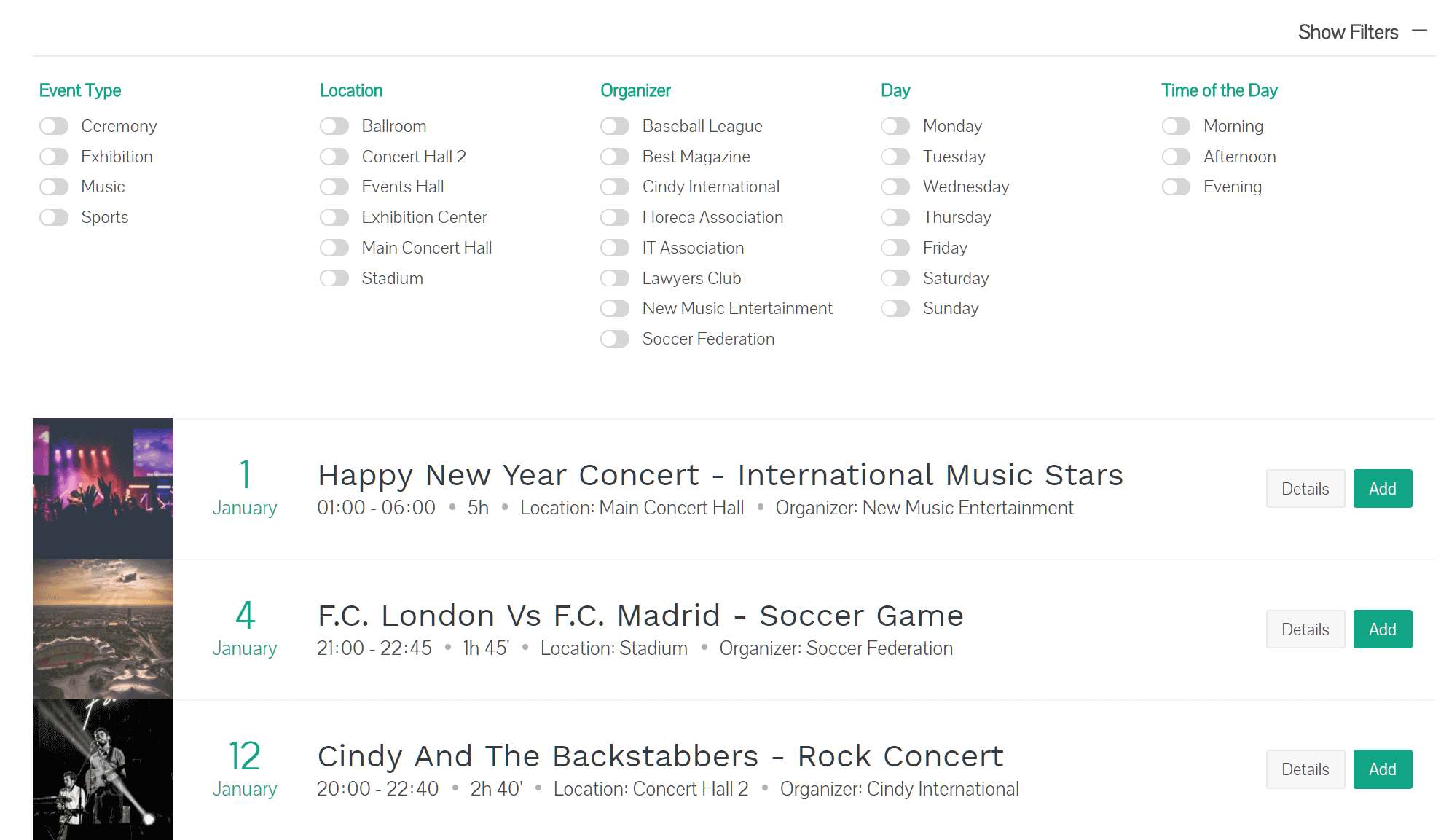Enable the Stadium location toggle
Image resolution: width=1449 pixels, height=840 pixels.
pyautogui.click(x=334, y=278)
